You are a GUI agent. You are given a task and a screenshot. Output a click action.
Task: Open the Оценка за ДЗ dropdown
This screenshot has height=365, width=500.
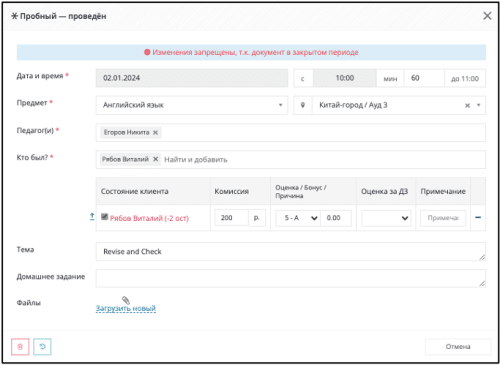click(386, 218)
